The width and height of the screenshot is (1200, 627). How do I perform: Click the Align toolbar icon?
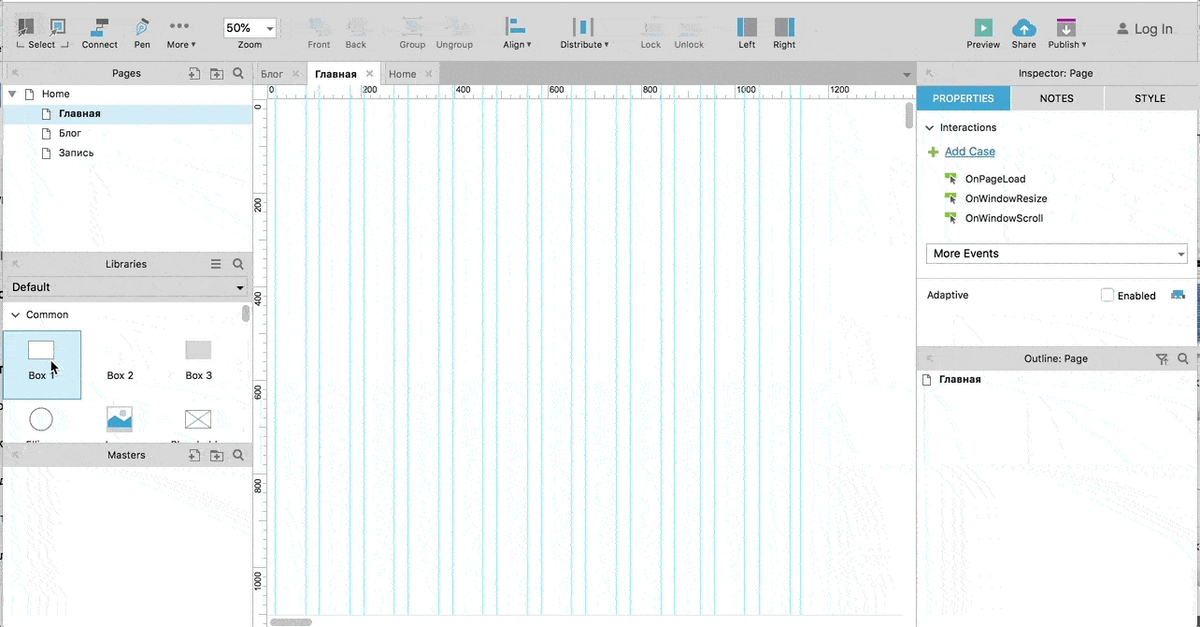(x=516, y=27)
